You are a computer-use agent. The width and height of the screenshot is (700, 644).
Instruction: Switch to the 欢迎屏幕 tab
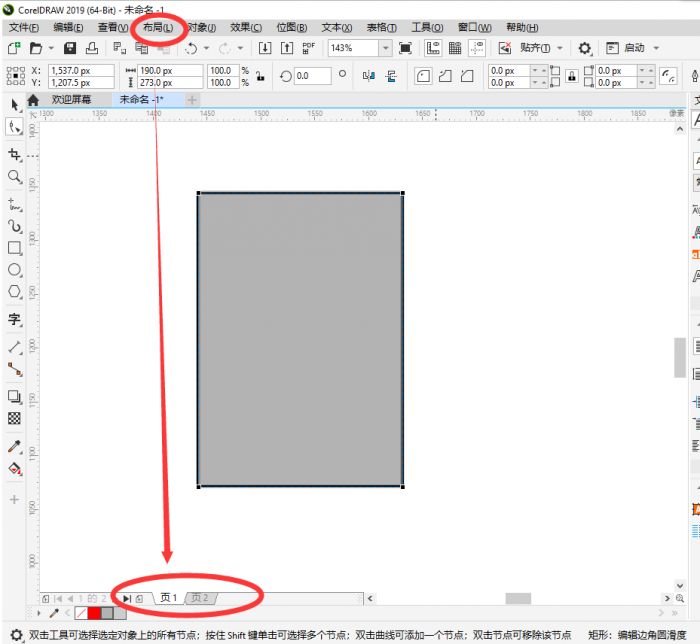pos(71,99)
